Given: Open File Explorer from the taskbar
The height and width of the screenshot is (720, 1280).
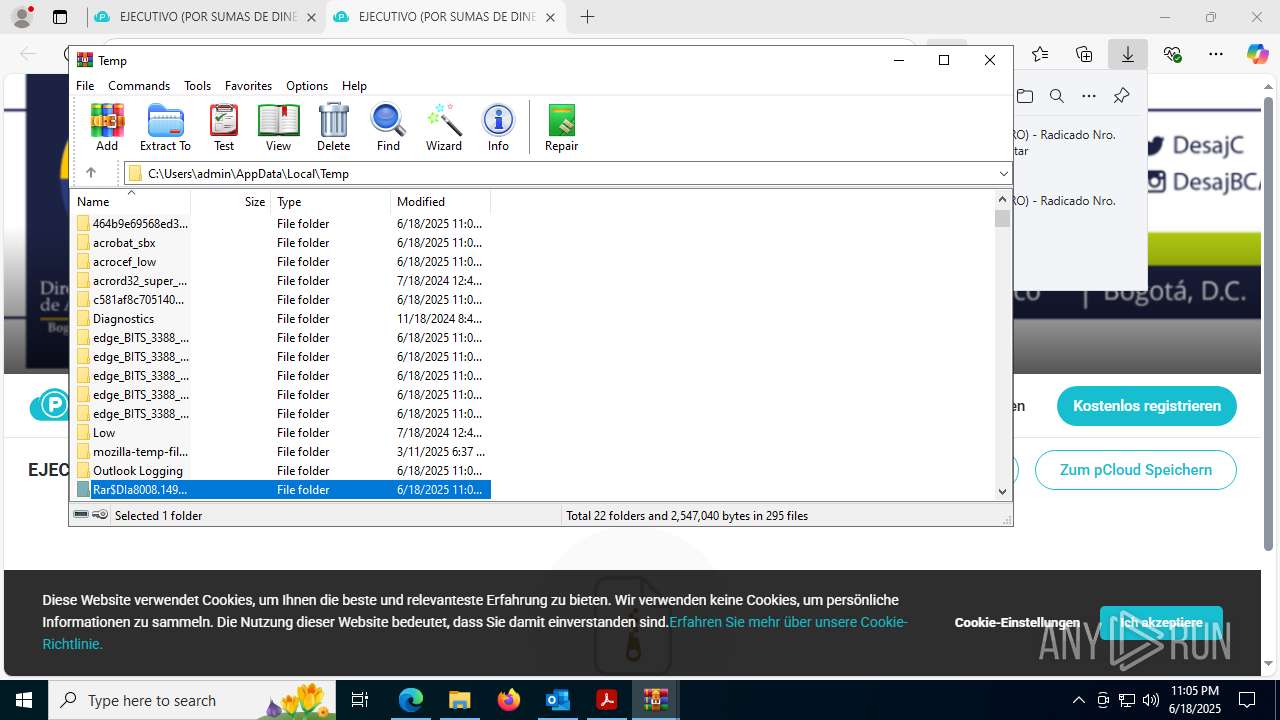Looking at the screenshot, I should pos(459,700).
